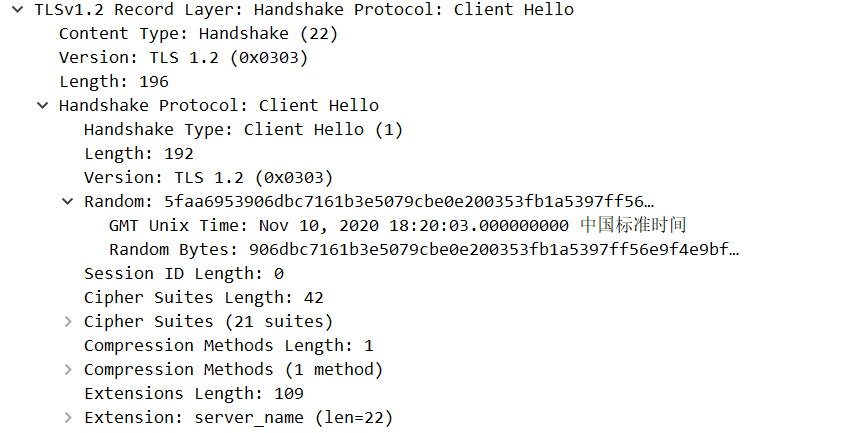Select the Random Bytes row
The height and width of the screenshot is (433, 868).
[430, 250]
